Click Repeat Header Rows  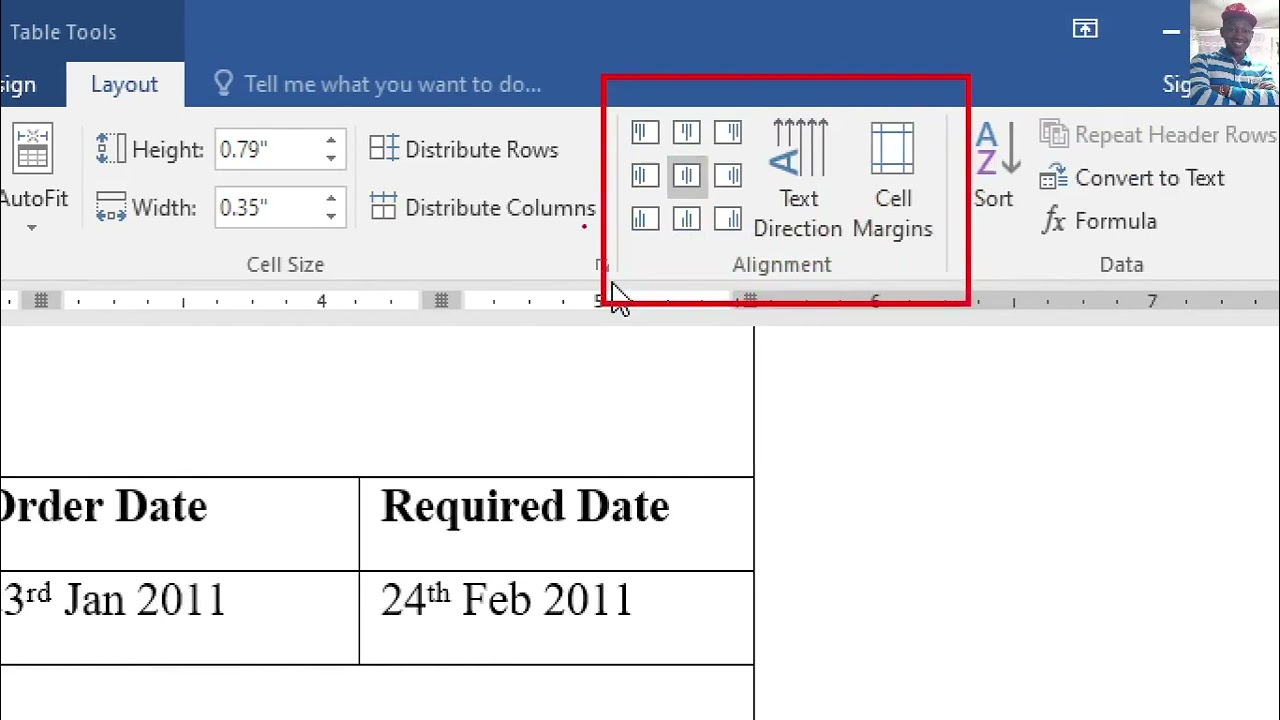tap(1158, 134)
